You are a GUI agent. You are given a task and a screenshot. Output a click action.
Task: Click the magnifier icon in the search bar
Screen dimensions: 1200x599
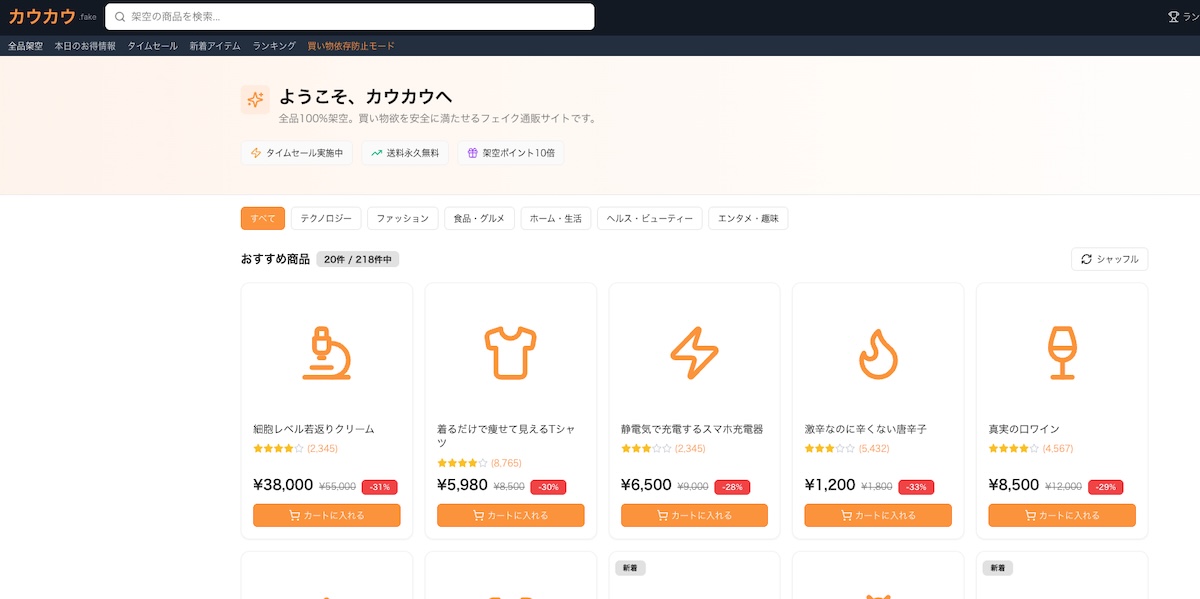click(120, 17)
